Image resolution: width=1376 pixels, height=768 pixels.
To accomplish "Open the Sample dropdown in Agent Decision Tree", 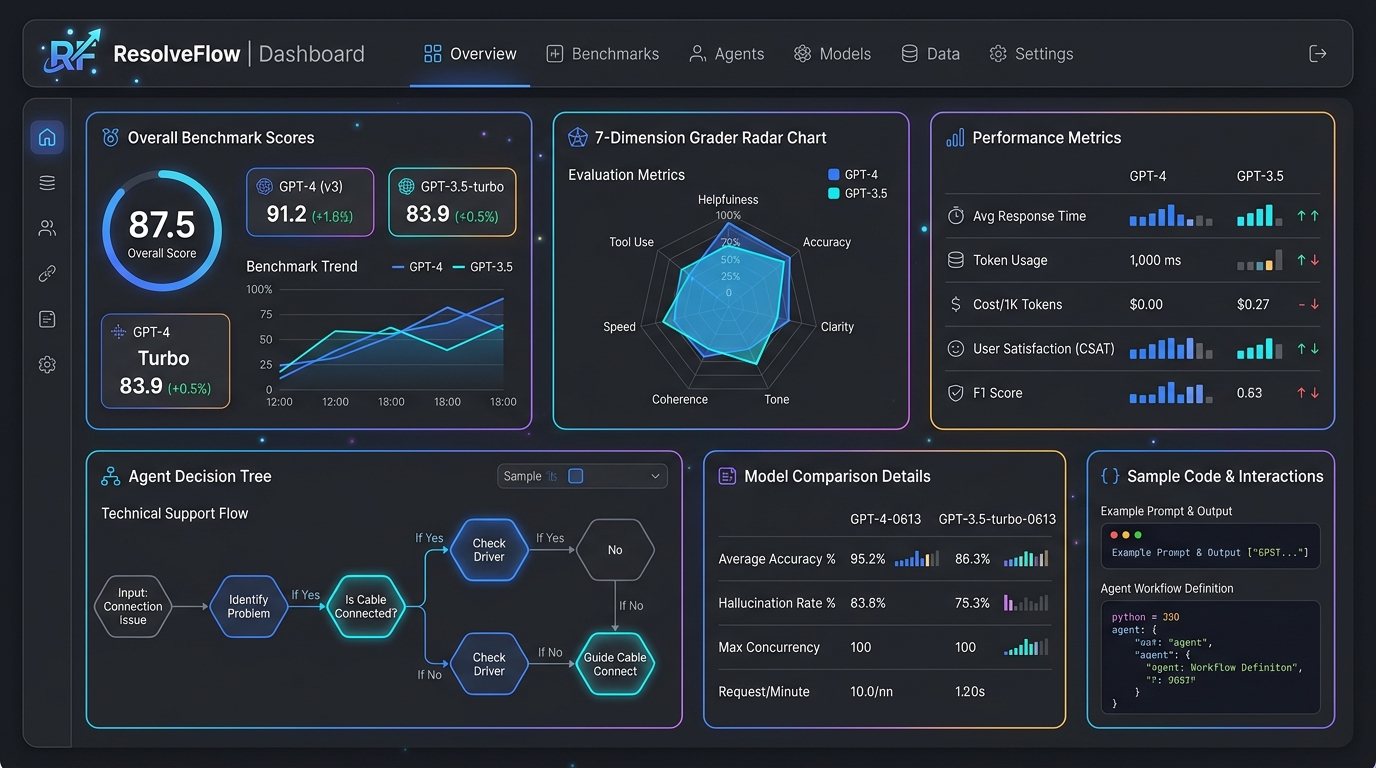I will click(x=583, y=476).
